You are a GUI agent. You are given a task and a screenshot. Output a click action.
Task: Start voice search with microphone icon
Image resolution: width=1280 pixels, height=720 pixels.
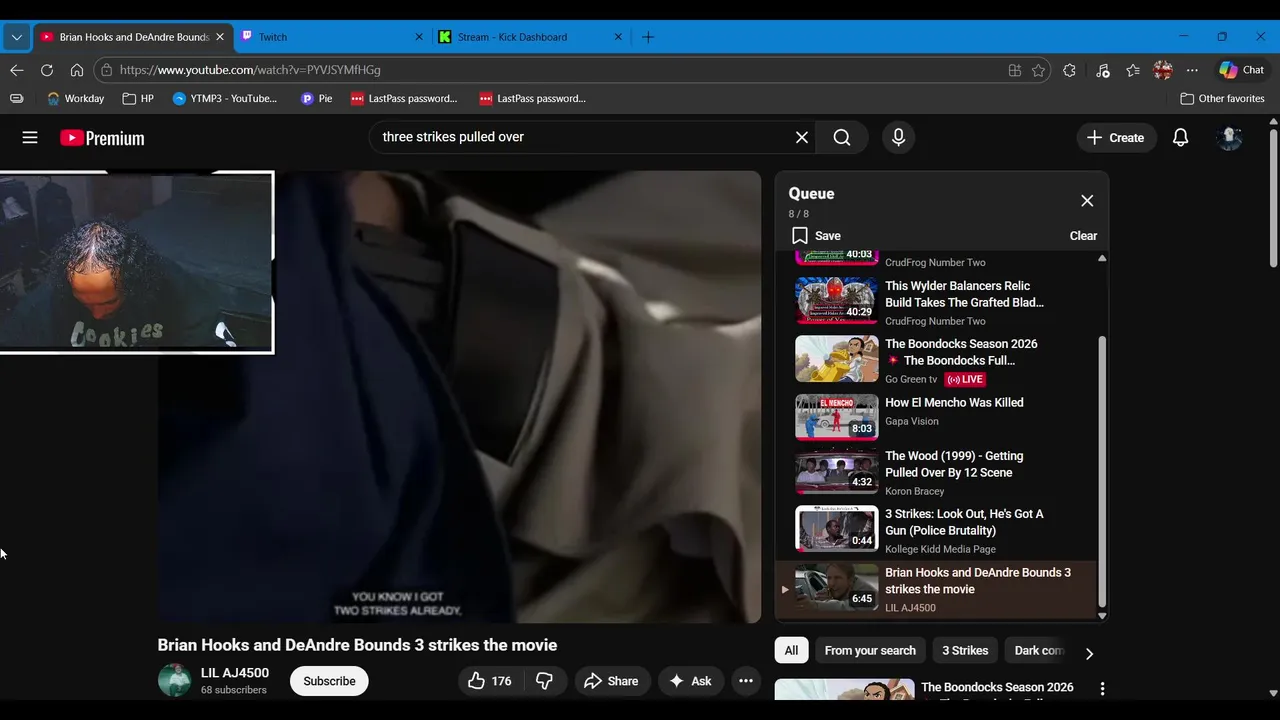[x=898, y=137]
